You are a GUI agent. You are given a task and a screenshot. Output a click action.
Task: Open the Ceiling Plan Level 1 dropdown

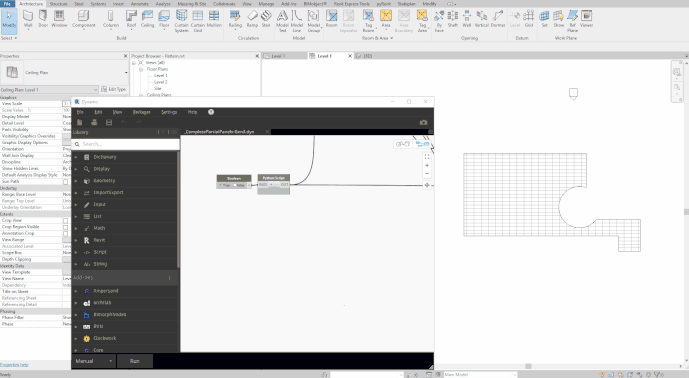(x=49, y=90)
